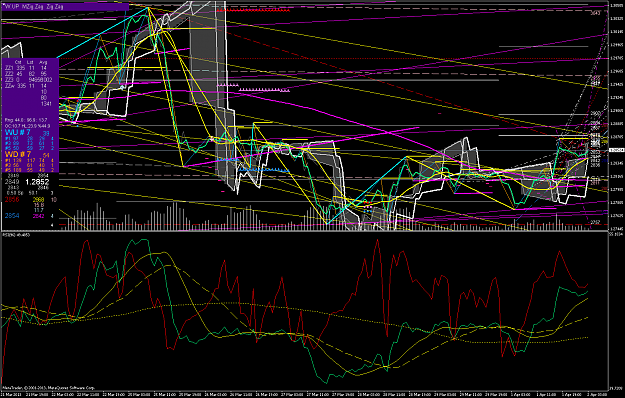Click the 'W.UP MZig Zag Zig Zag' header label
This screenshot has height=398, width=625.
pos(33,7)
